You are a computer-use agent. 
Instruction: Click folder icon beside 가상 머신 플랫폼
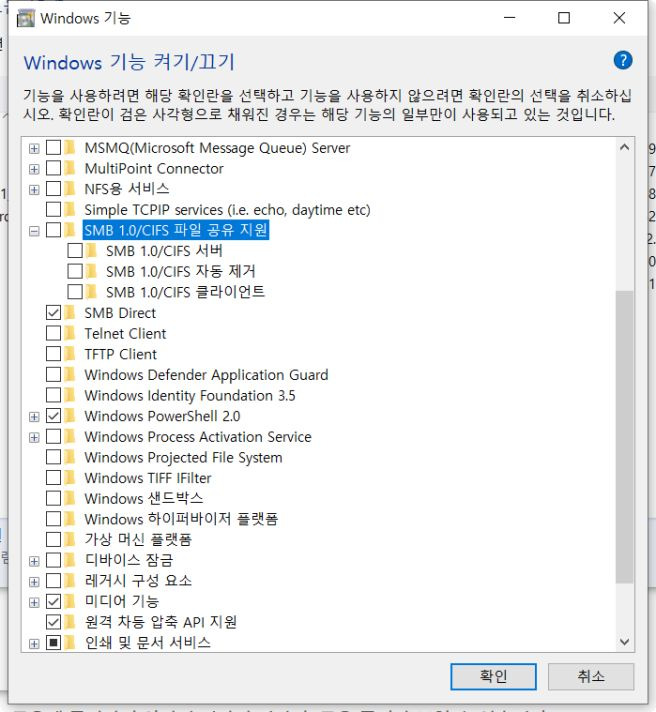click(x=69, y=539)
